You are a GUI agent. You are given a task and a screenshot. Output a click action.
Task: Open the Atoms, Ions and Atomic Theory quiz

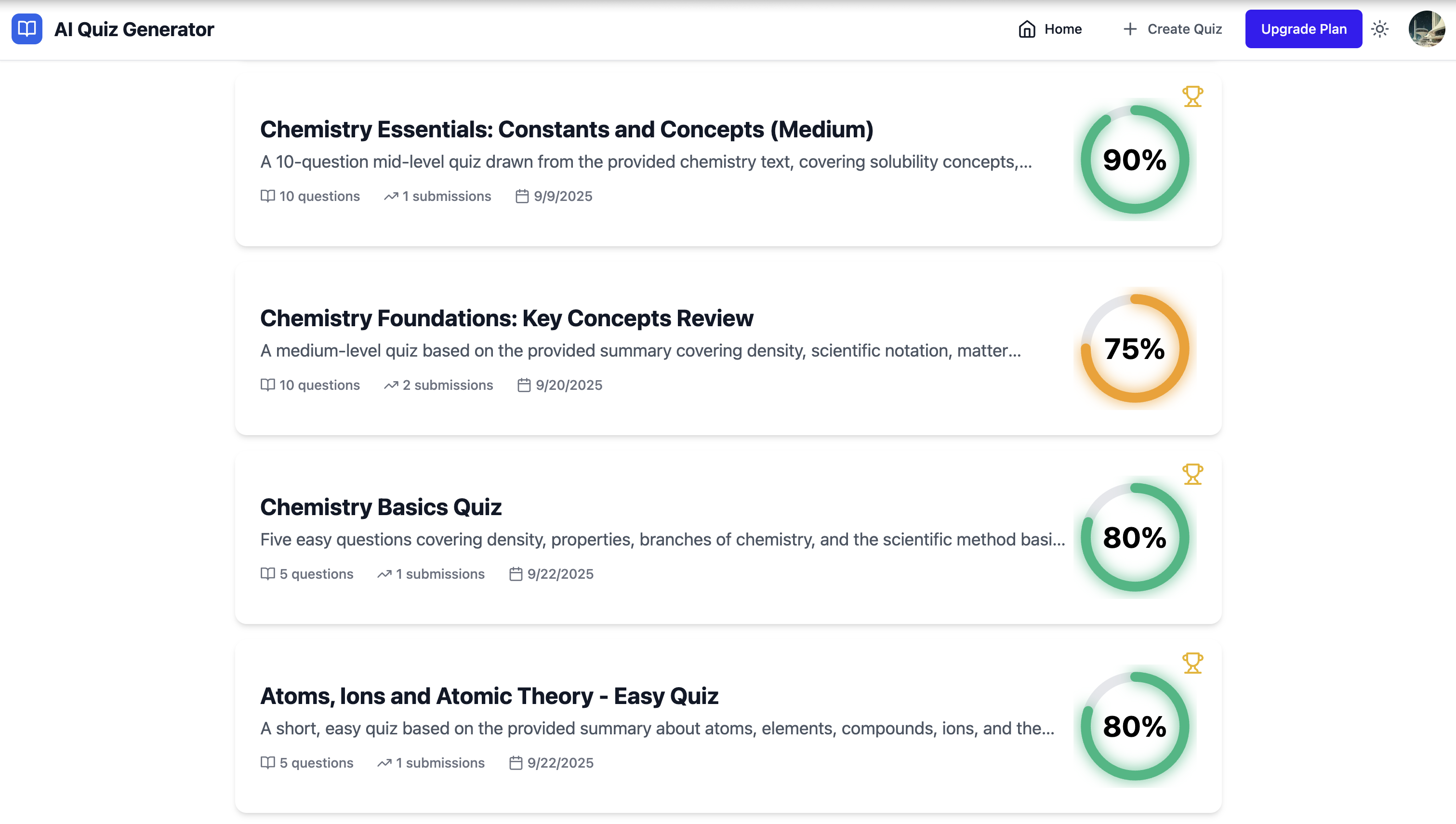click(x=490, y=695)
